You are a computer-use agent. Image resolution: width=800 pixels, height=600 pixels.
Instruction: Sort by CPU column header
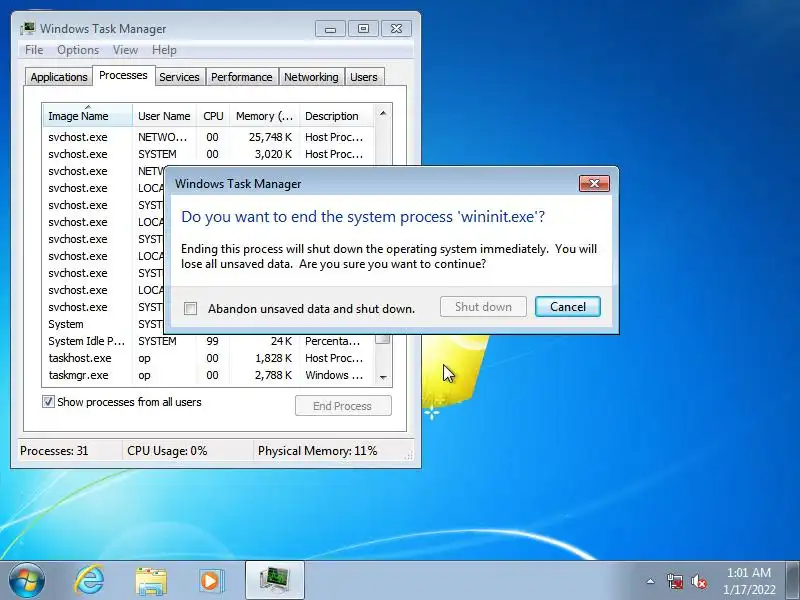point(213,116)
